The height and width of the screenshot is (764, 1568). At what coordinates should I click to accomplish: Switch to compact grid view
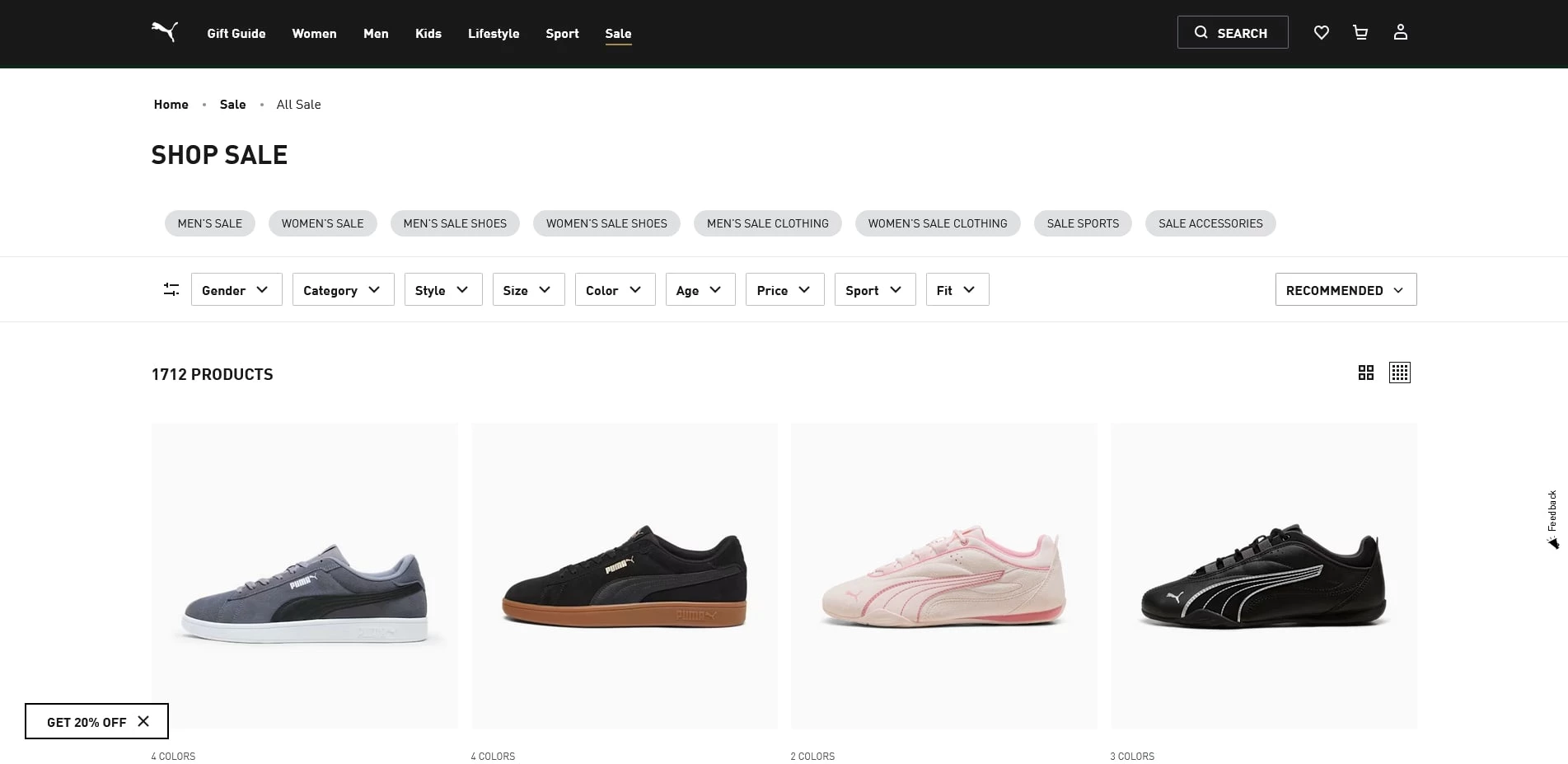coord(1399,373)
